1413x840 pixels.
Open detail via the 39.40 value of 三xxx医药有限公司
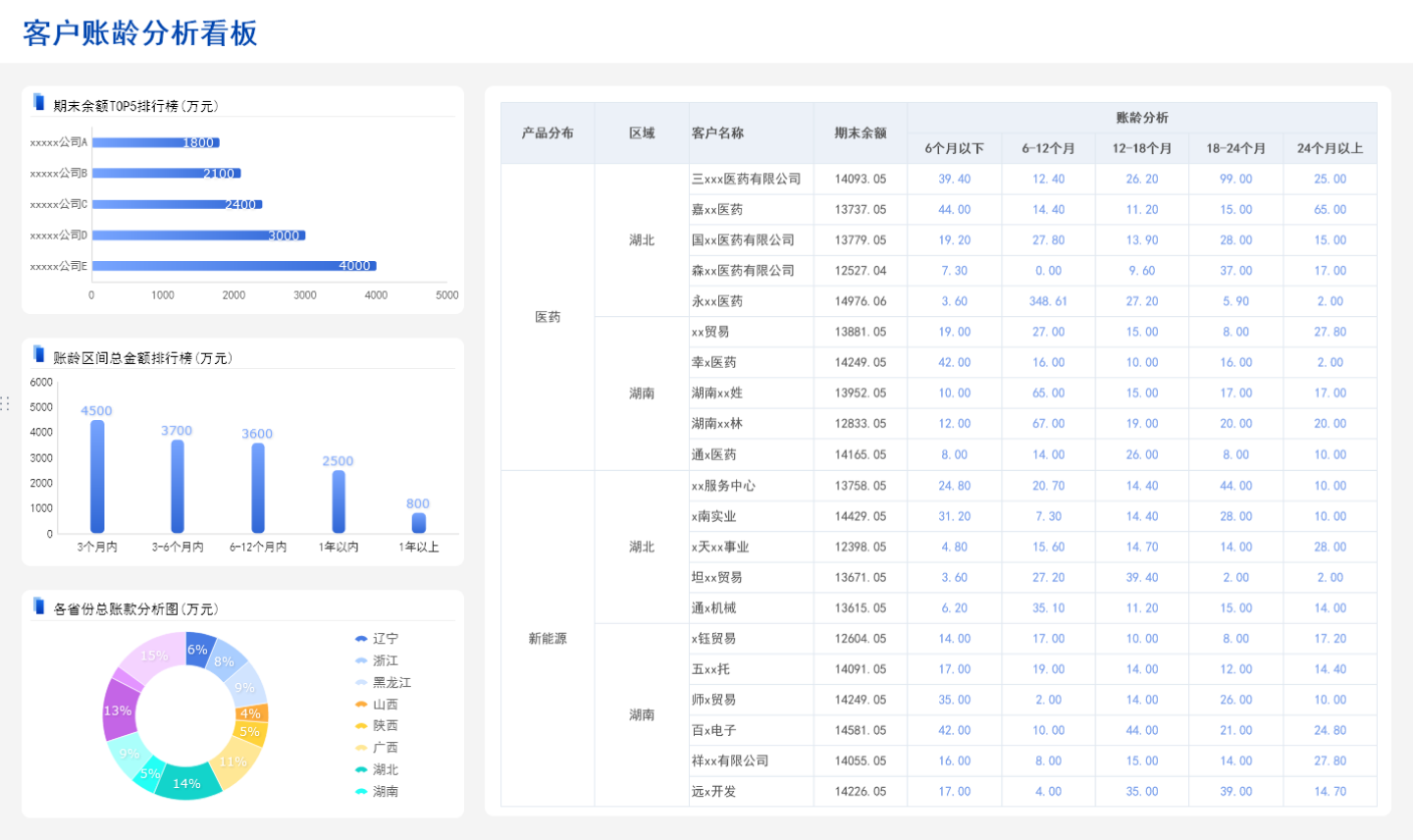[x=953, y=179]
